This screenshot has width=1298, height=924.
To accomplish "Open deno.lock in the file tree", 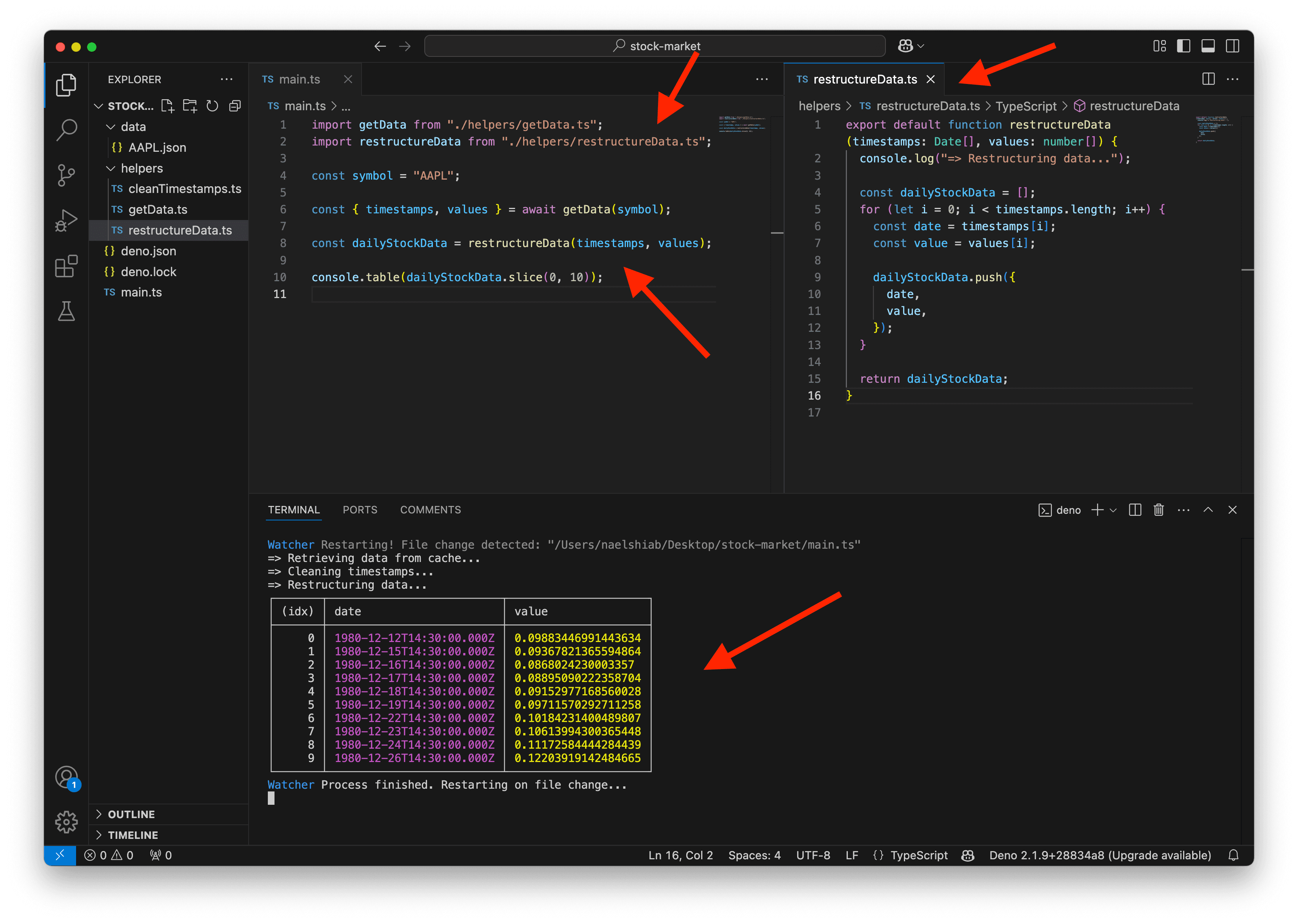I will [x=168, y=272].
